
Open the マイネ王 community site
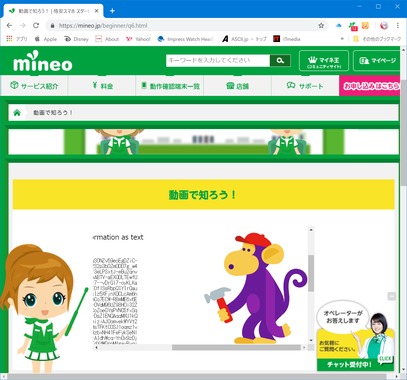point(324,61)
